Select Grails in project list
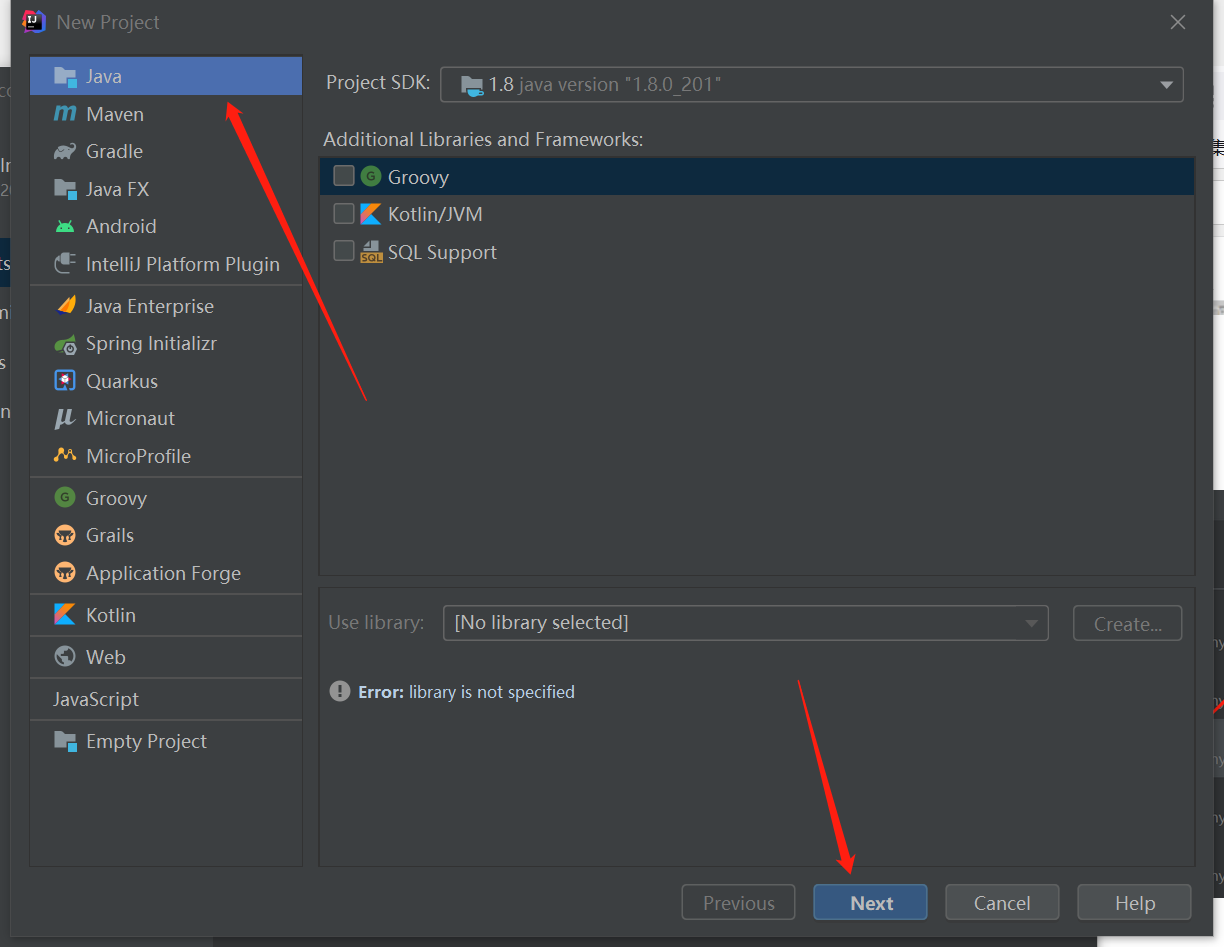The width and height of the screenshot is (1224, 947). pos(166,535)
